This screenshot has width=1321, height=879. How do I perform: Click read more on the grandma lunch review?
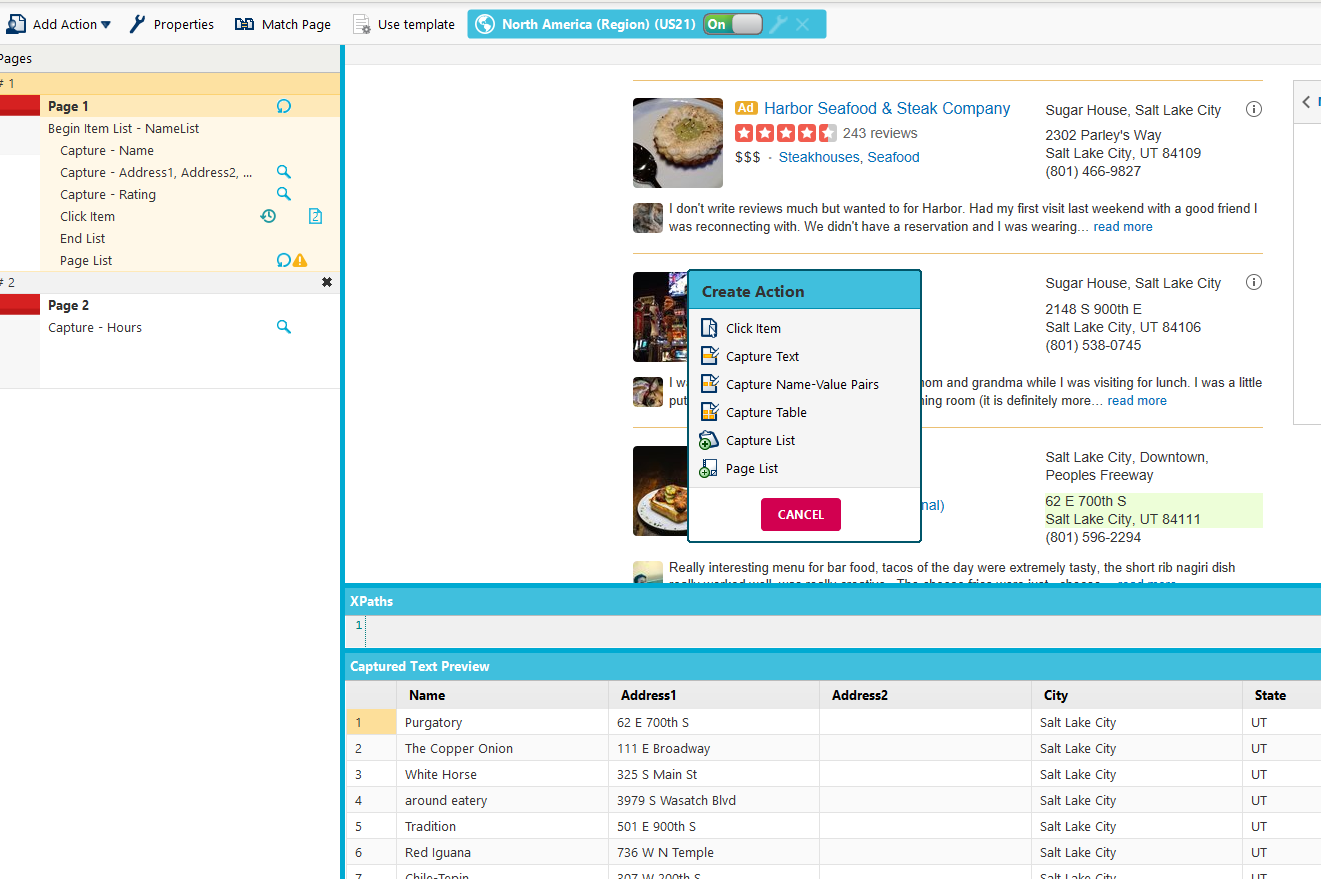(x=1137, y=401)
